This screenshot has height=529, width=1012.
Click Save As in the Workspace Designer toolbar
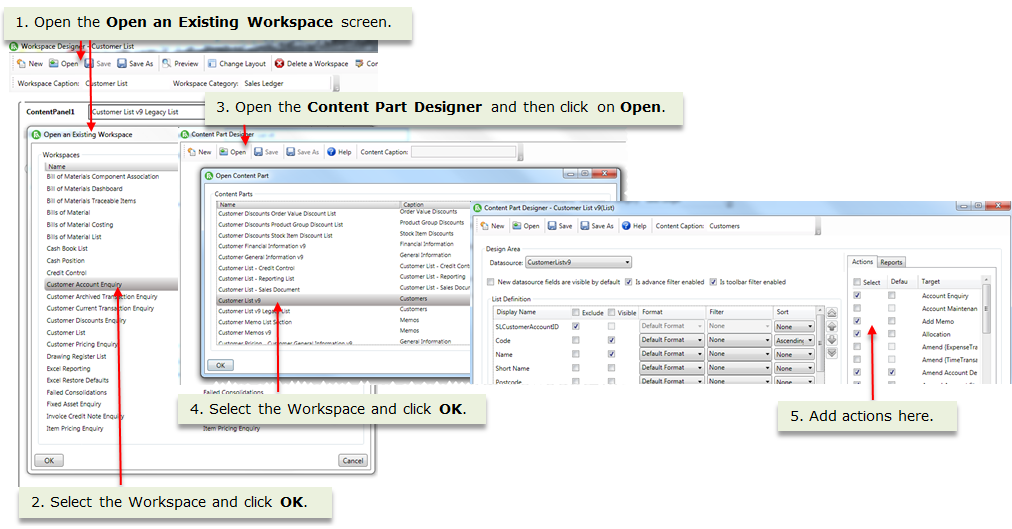(136, 64)
